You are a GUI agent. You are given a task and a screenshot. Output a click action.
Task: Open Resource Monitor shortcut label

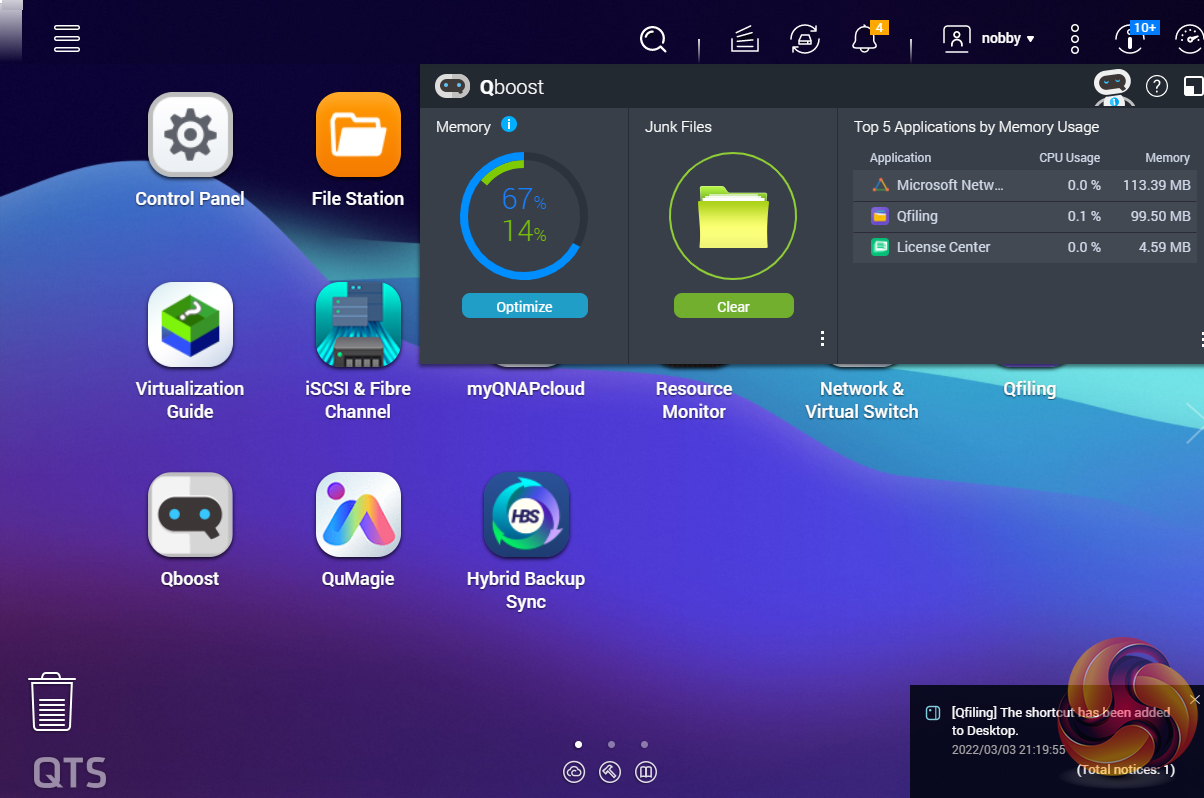tap(694, 400)
